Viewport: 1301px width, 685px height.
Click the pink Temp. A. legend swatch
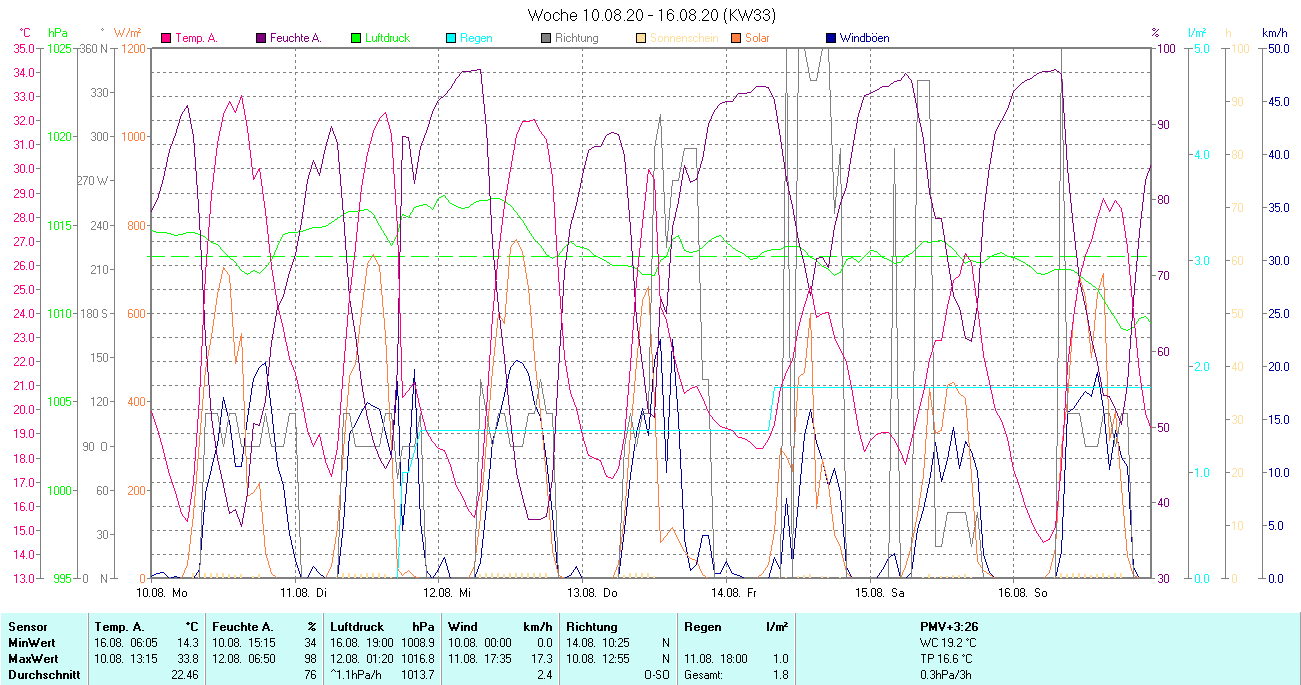pos(166,38)
